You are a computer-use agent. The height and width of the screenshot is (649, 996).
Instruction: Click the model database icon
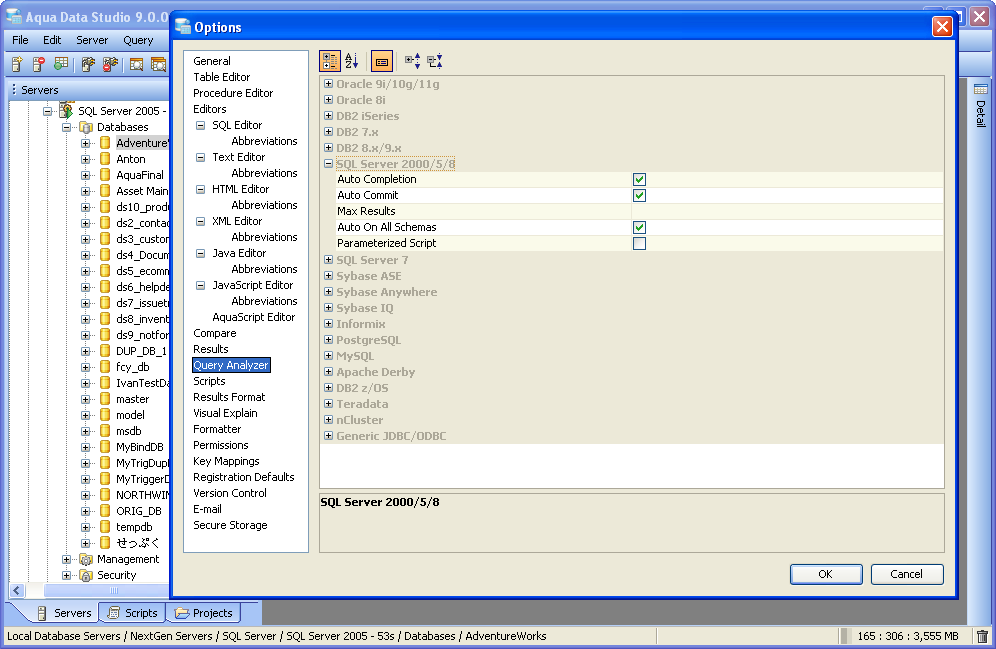[x=105, y=415]
